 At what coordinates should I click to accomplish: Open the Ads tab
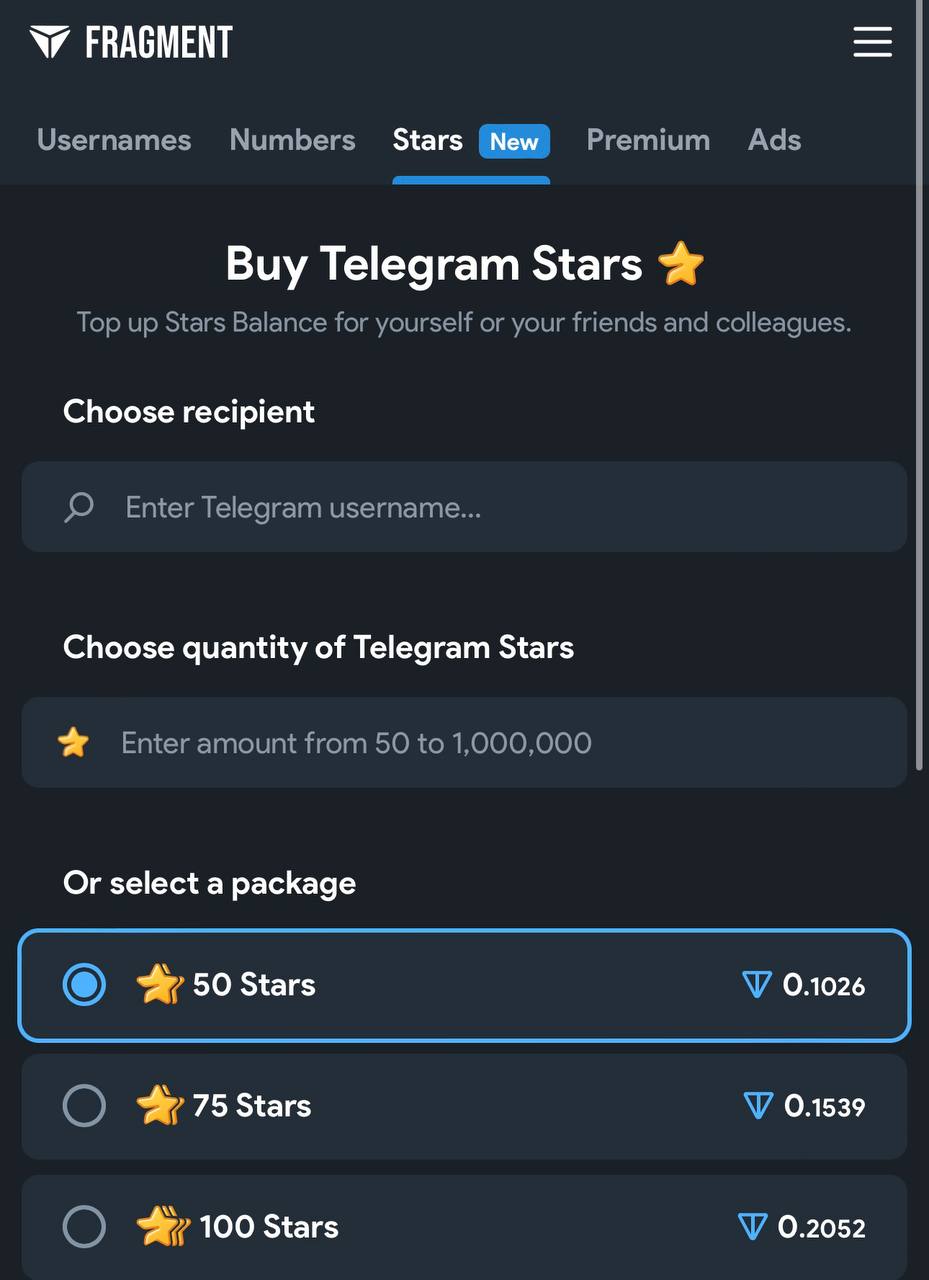[x=774, y=140]
